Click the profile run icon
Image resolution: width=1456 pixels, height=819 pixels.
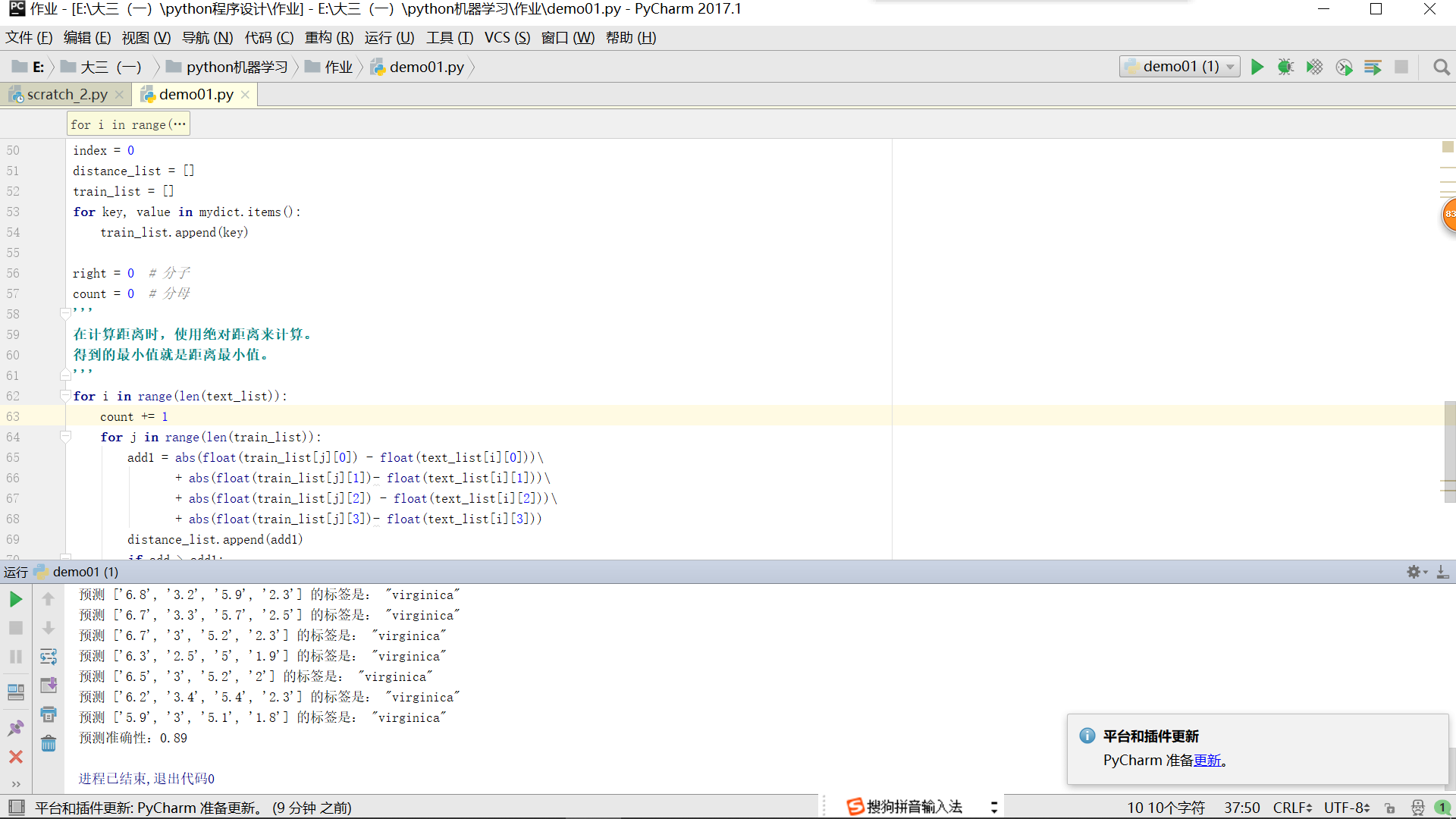(1344, 67)
